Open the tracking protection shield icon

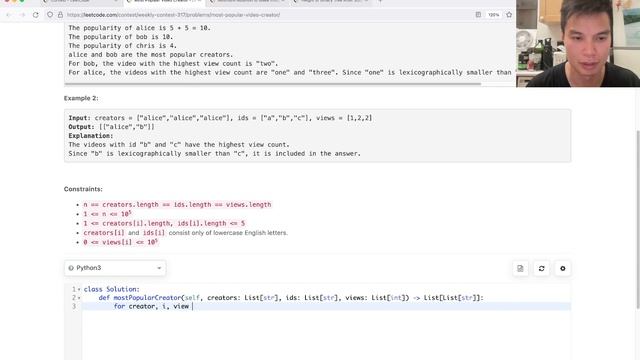click(x=50, y=15)
